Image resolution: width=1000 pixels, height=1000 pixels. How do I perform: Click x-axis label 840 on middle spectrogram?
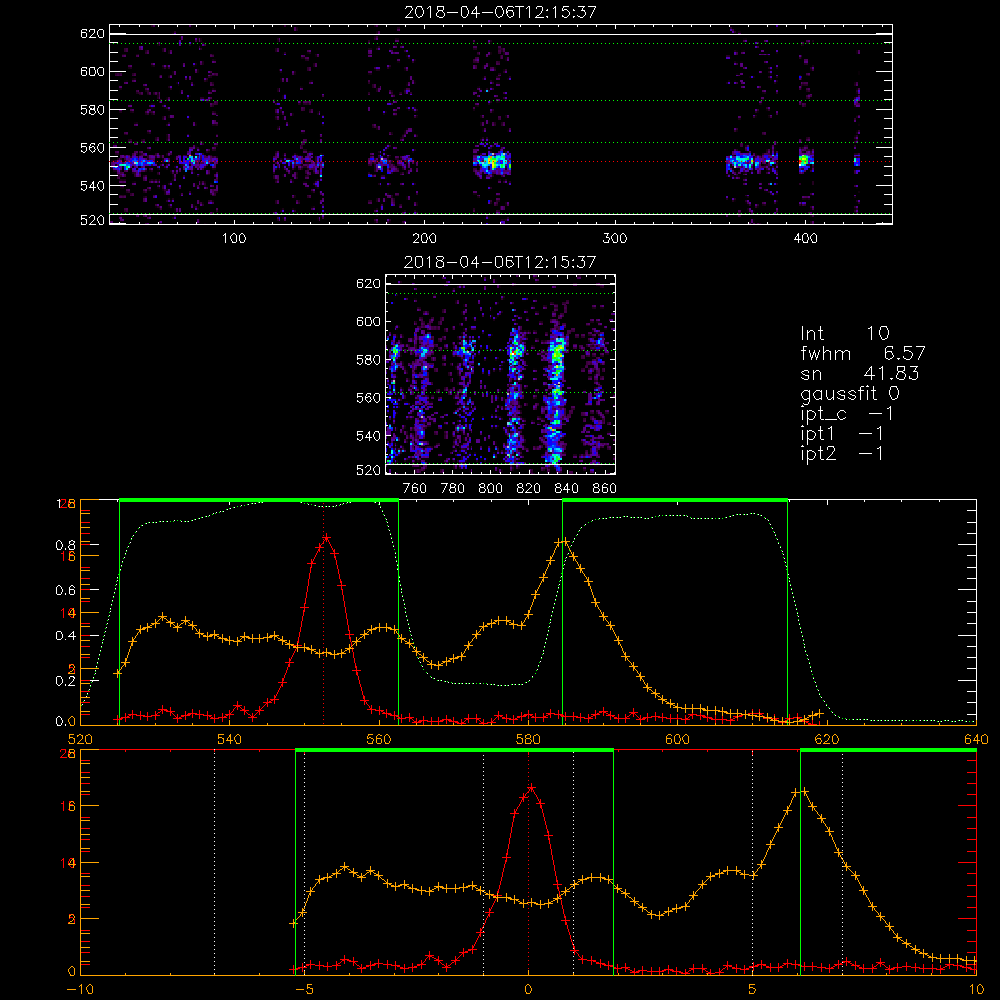click(x=566, y=489)
